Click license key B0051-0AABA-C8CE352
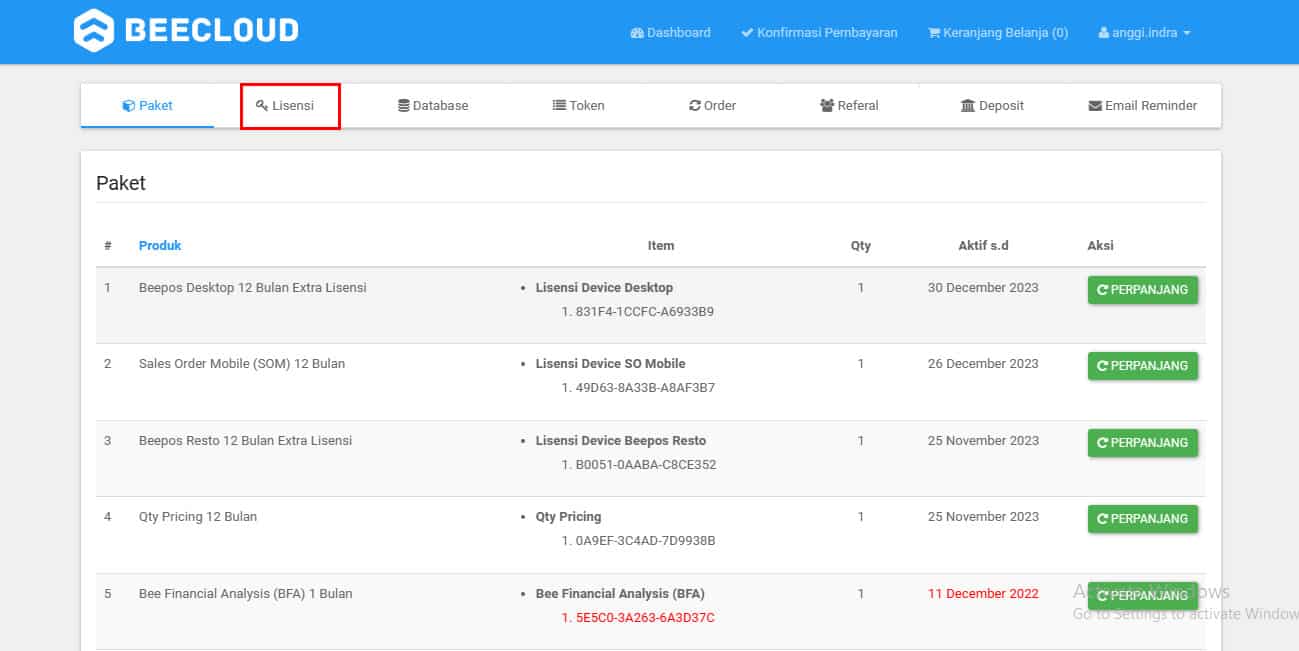 pyautogui.click(x=646, y=464)
